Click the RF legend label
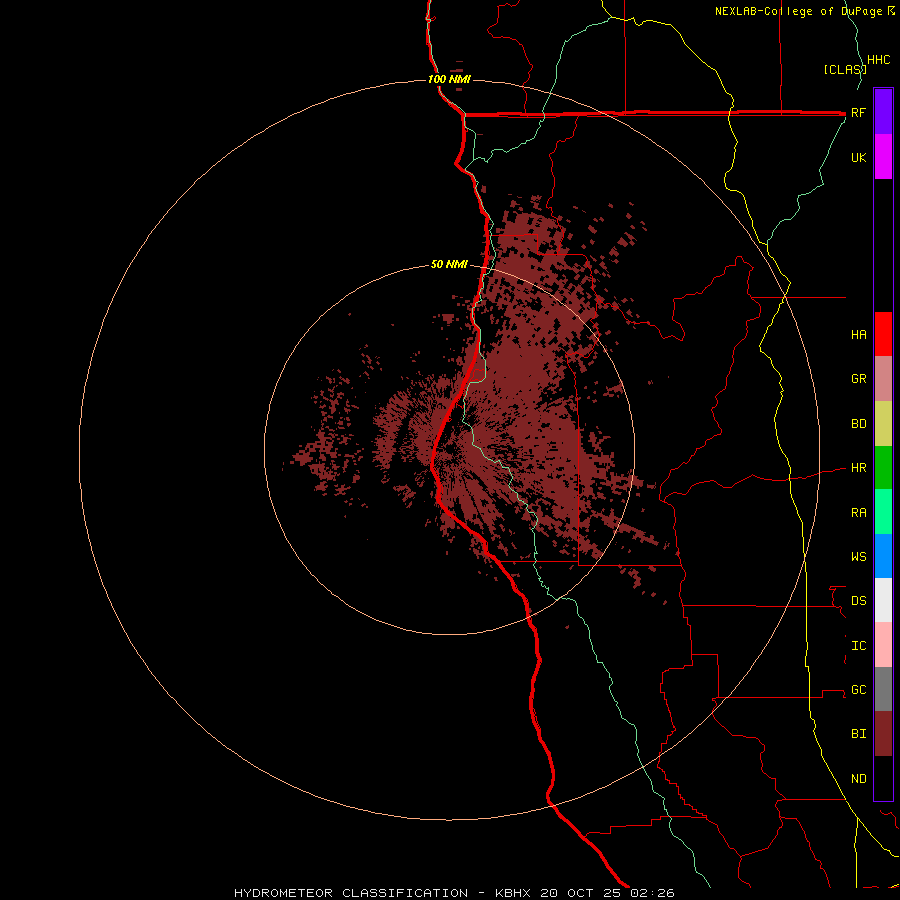The image size is (900, 900). [858, 112]
